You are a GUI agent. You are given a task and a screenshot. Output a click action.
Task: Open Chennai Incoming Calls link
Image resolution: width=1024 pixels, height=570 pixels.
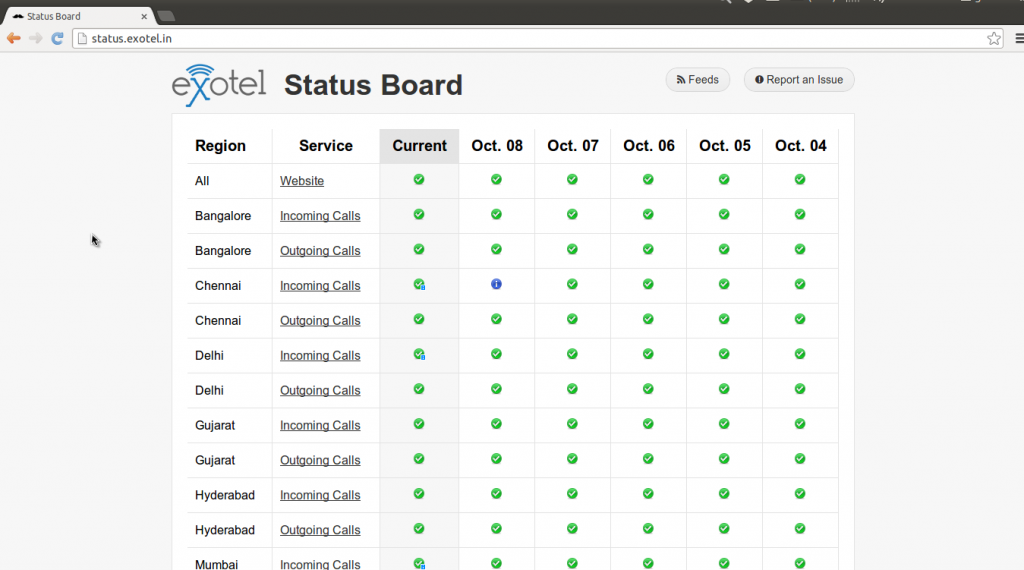tap(320, 285)
